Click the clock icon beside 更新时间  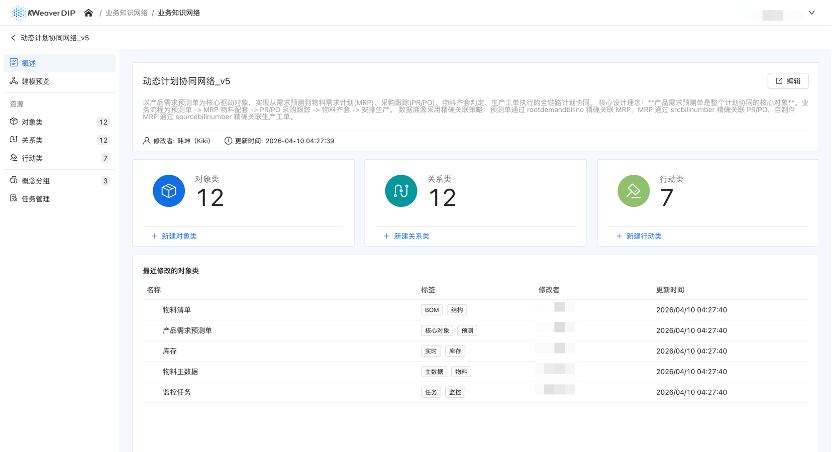(x=228, y=141)
